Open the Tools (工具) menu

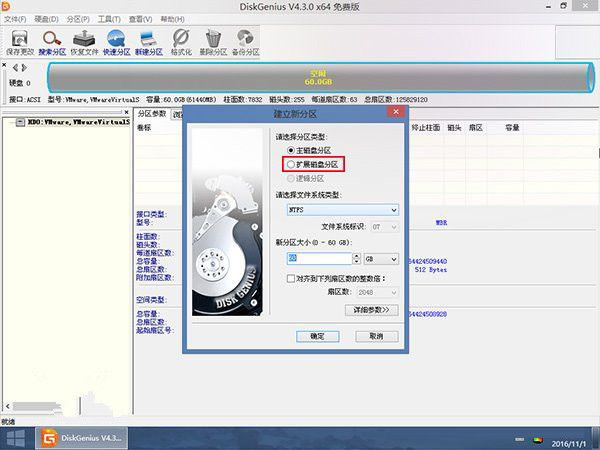coord(109,19)
